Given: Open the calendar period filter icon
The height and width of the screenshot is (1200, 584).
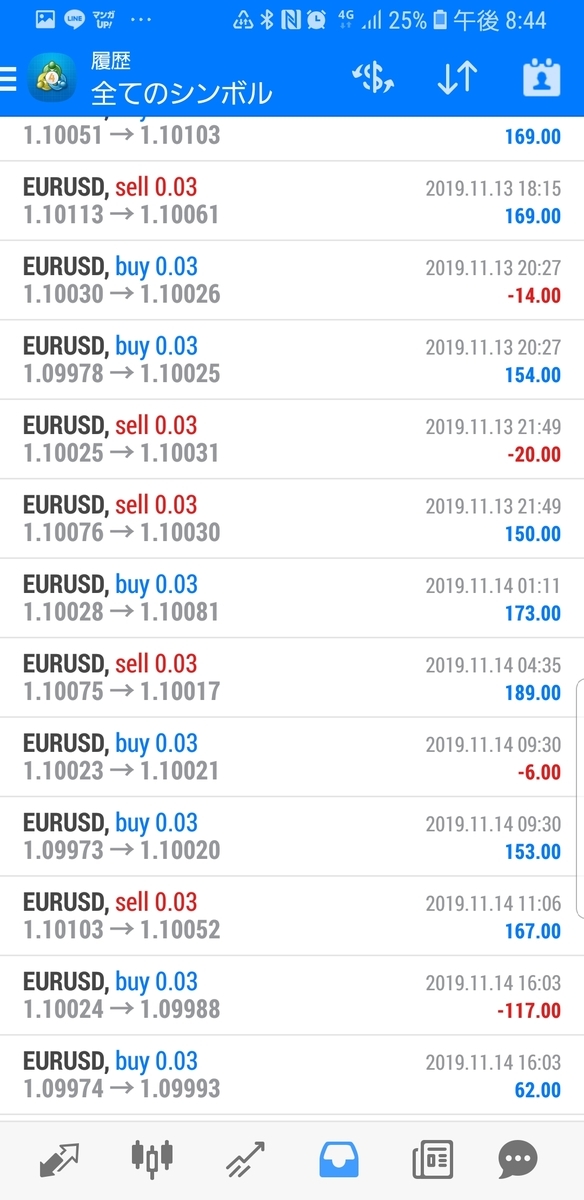Looking at the screenshot, I should pyautogui.click(x=542, y=79).
